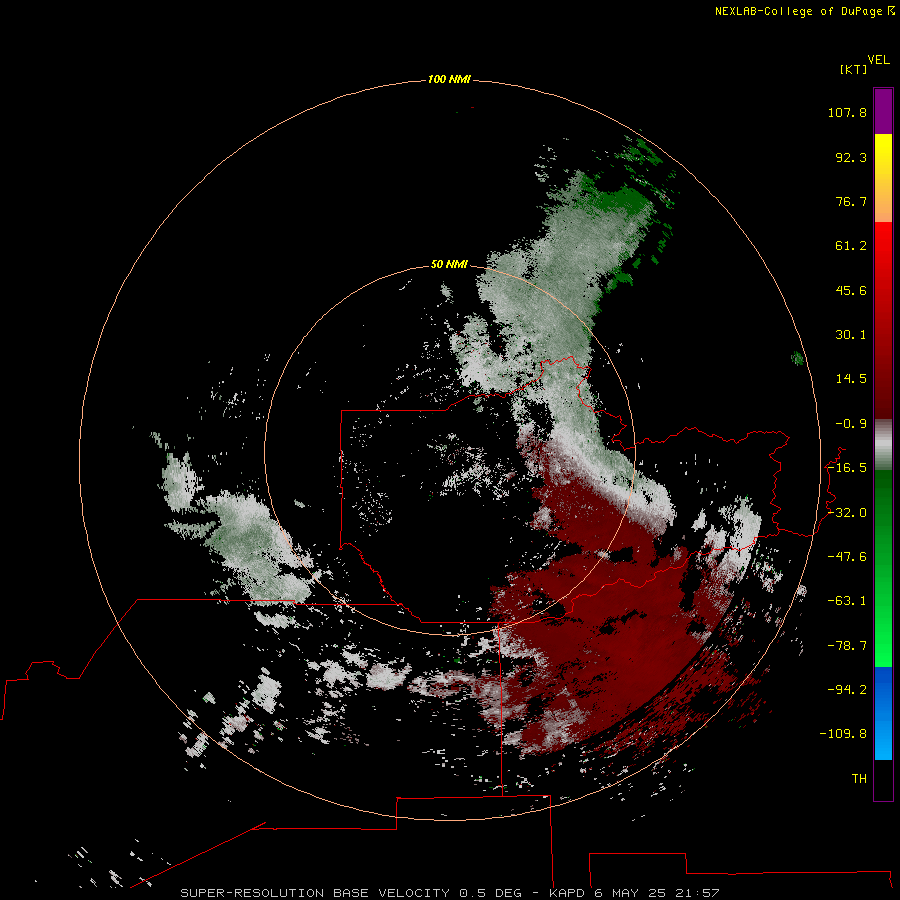Click the -47.6 scale value
900x900 pixels.
click(x=847, y=557)
